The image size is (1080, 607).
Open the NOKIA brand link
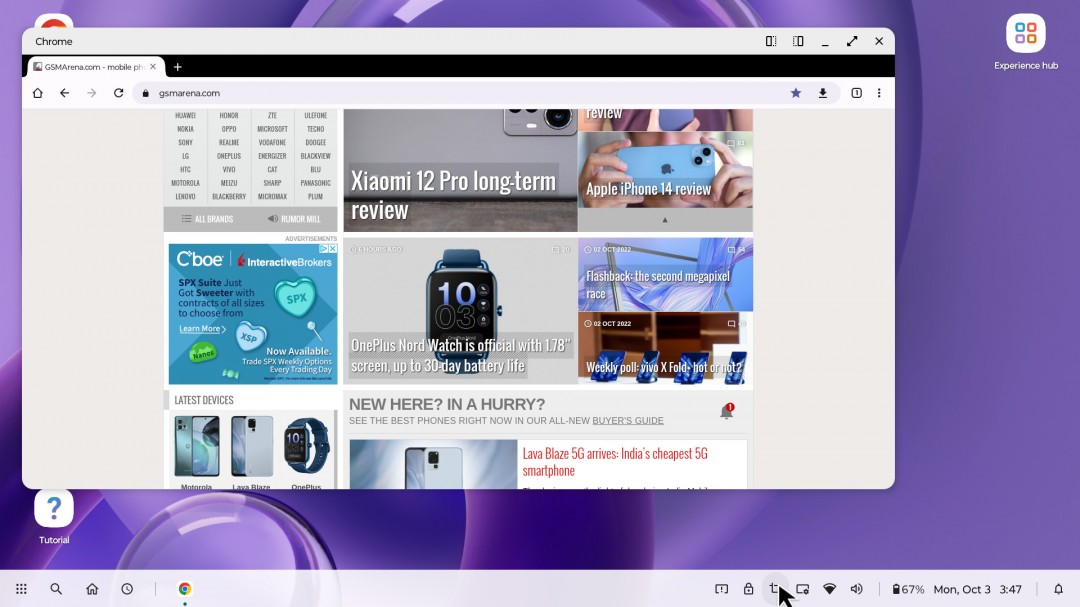[x=185, y=129]
